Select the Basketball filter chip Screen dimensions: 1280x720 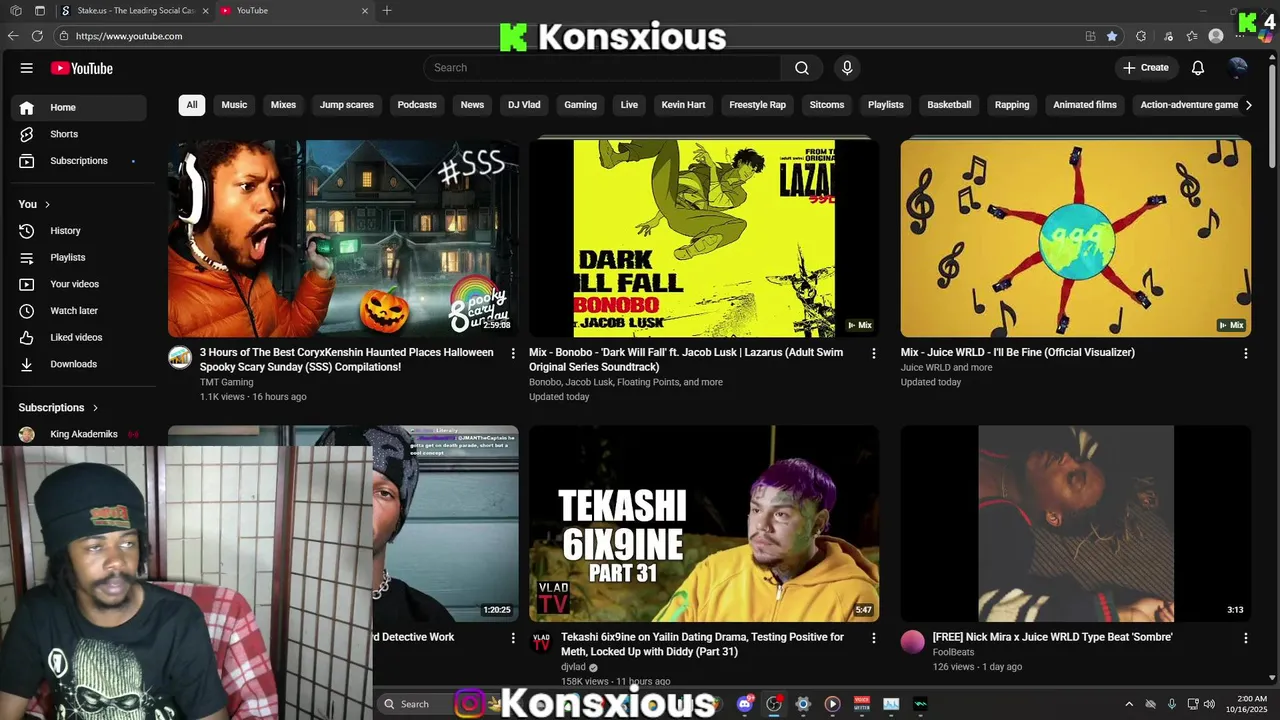coord(949,105)
